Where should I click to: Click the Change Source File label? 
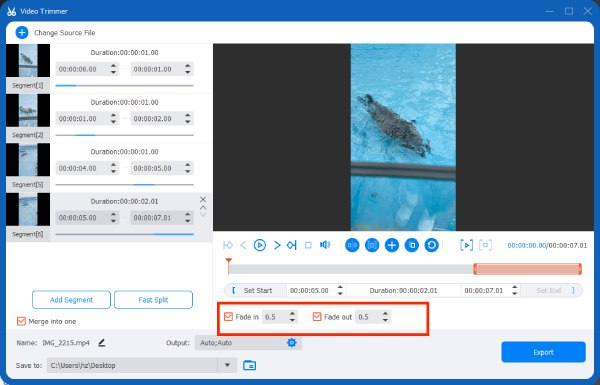pos(65,33)
